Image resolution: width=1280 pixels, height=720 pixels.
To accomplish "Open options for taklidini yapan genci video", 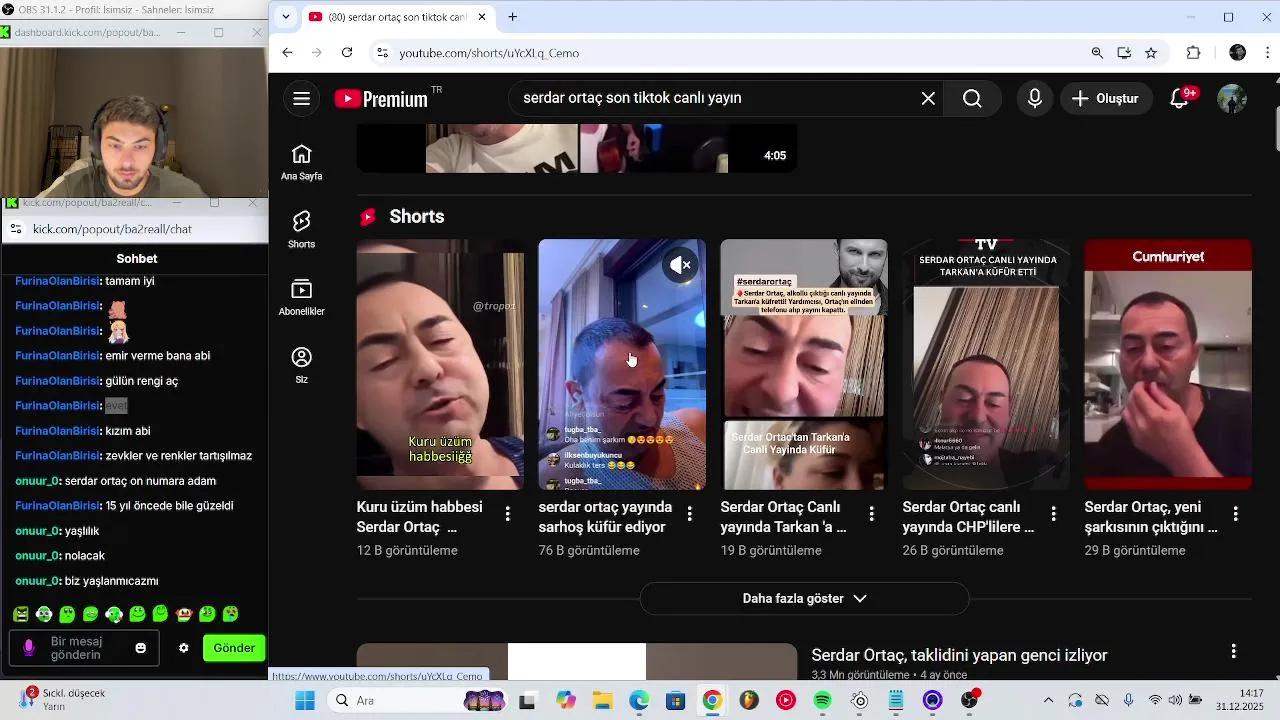I will click(x=1234, y=652).
